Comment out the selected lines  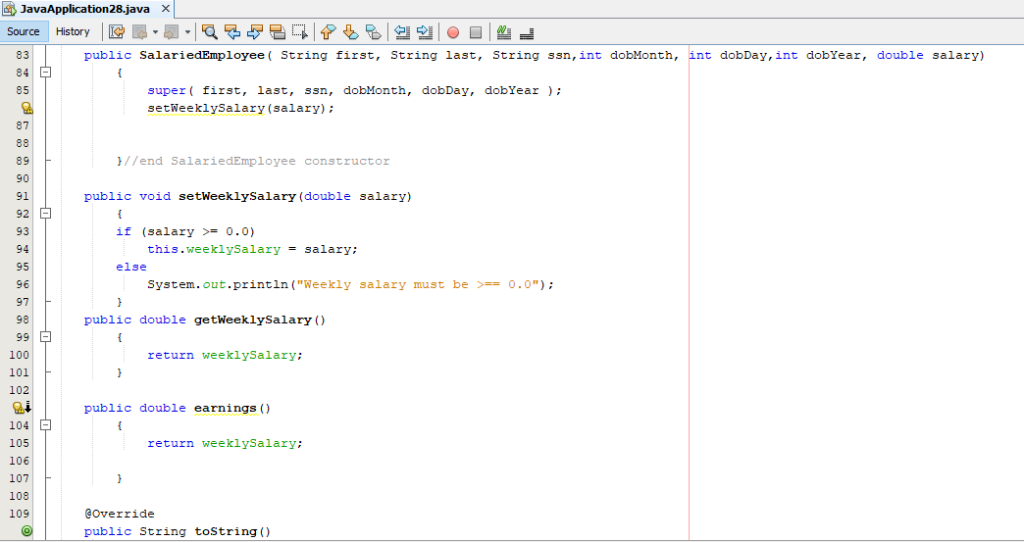pos(504,31)
